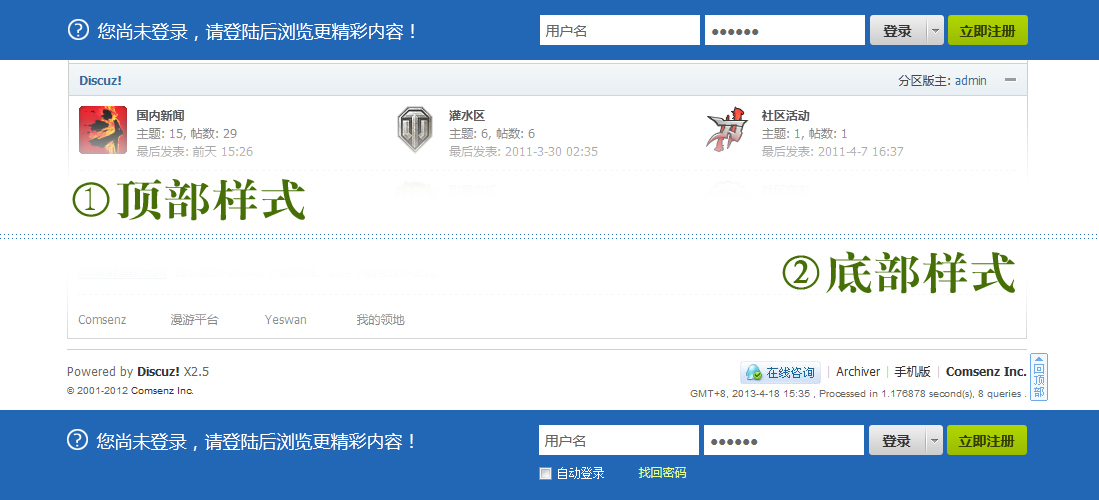Open the Discuz! category title link
Screen dimensions: 1099x500
(100, 81)
